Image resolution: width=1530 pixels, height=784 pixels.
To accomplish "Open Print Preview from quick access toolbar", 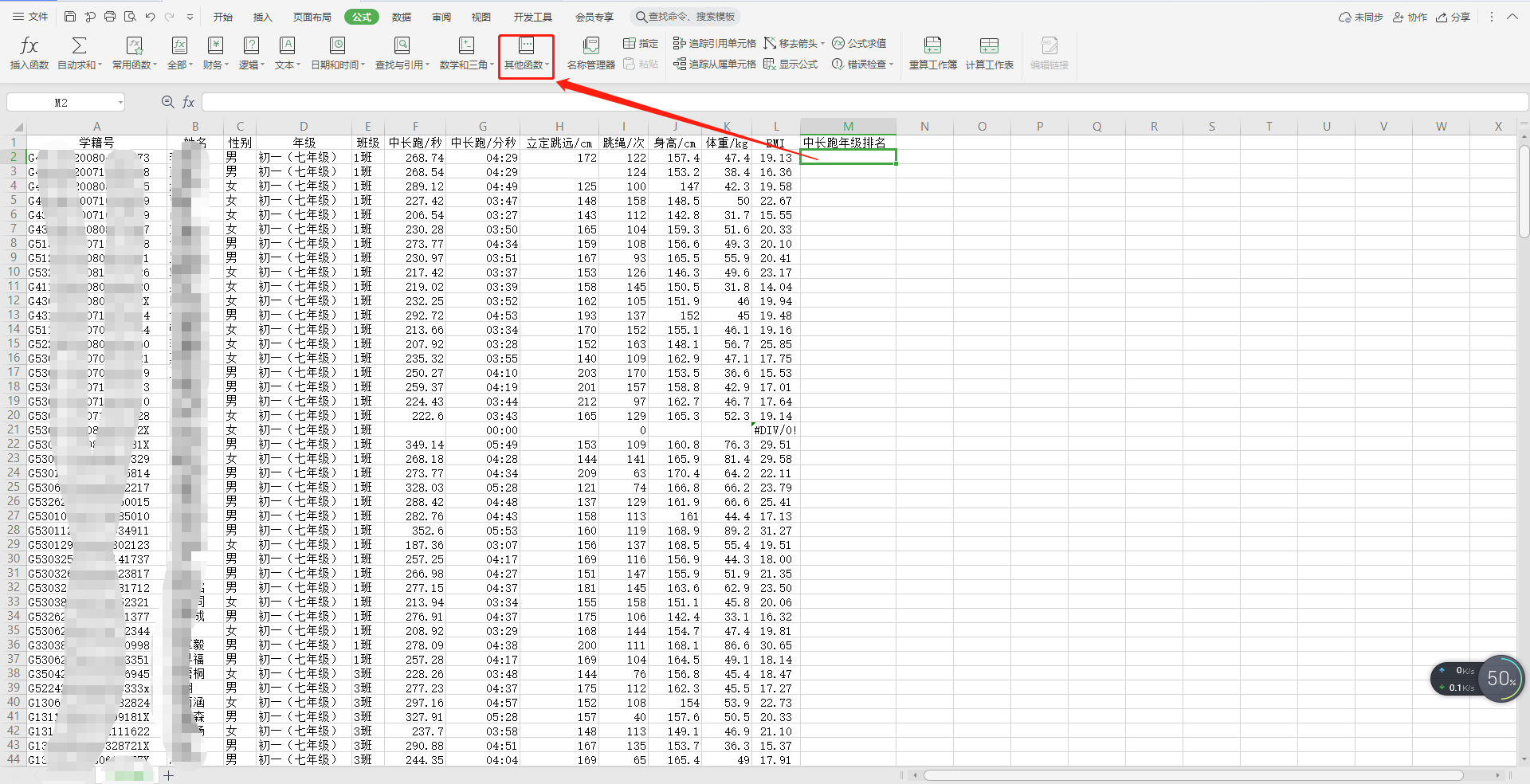I will coord(130,17).
